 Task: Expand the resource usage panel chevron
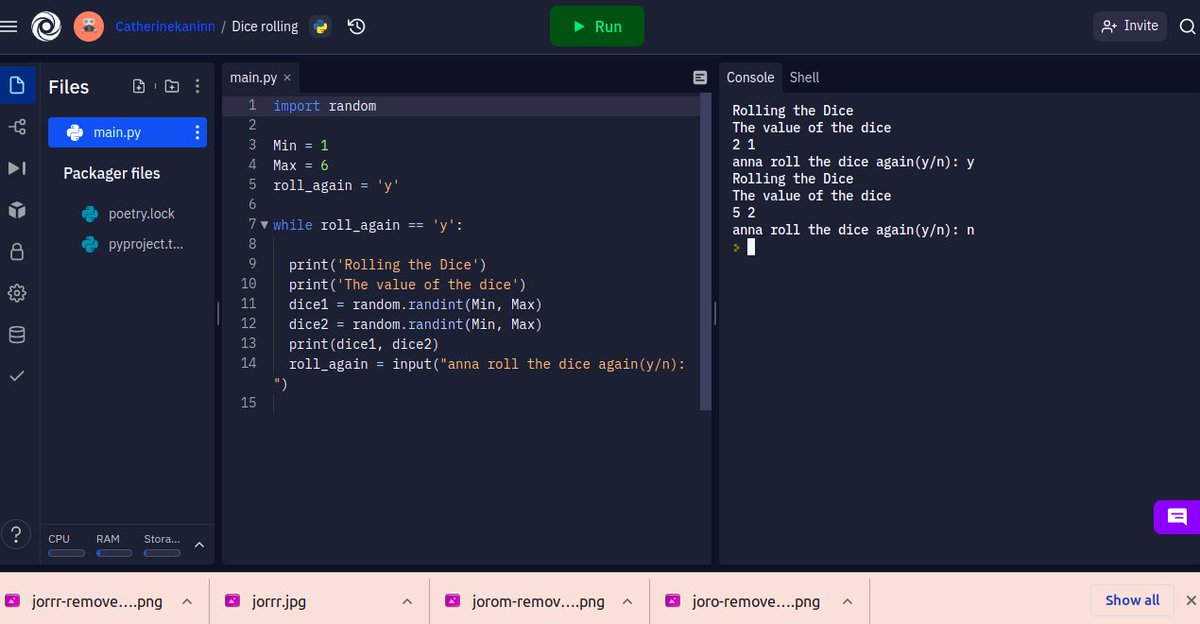click(198, 545)
